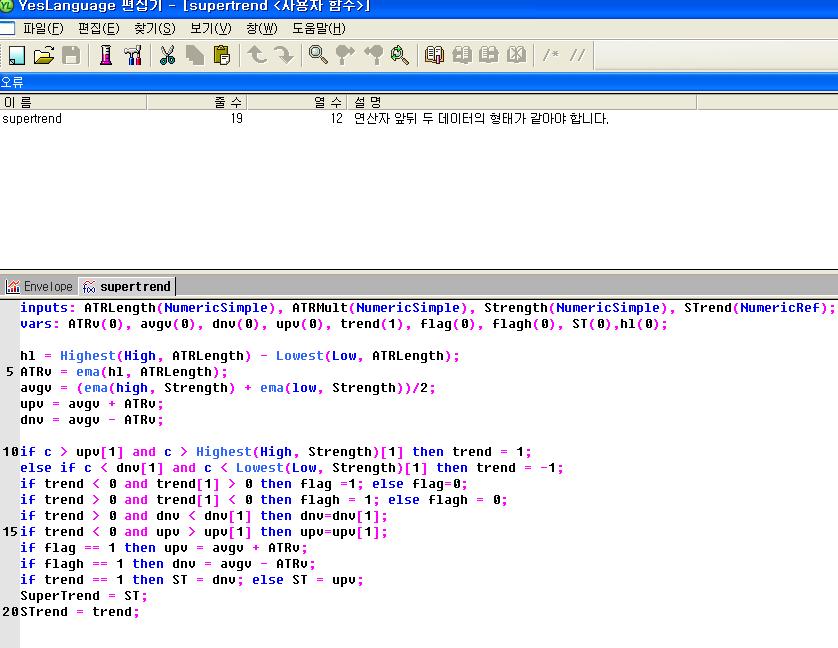Click the Save diskette icon
The image size is (838, 648).
[71, 55]
